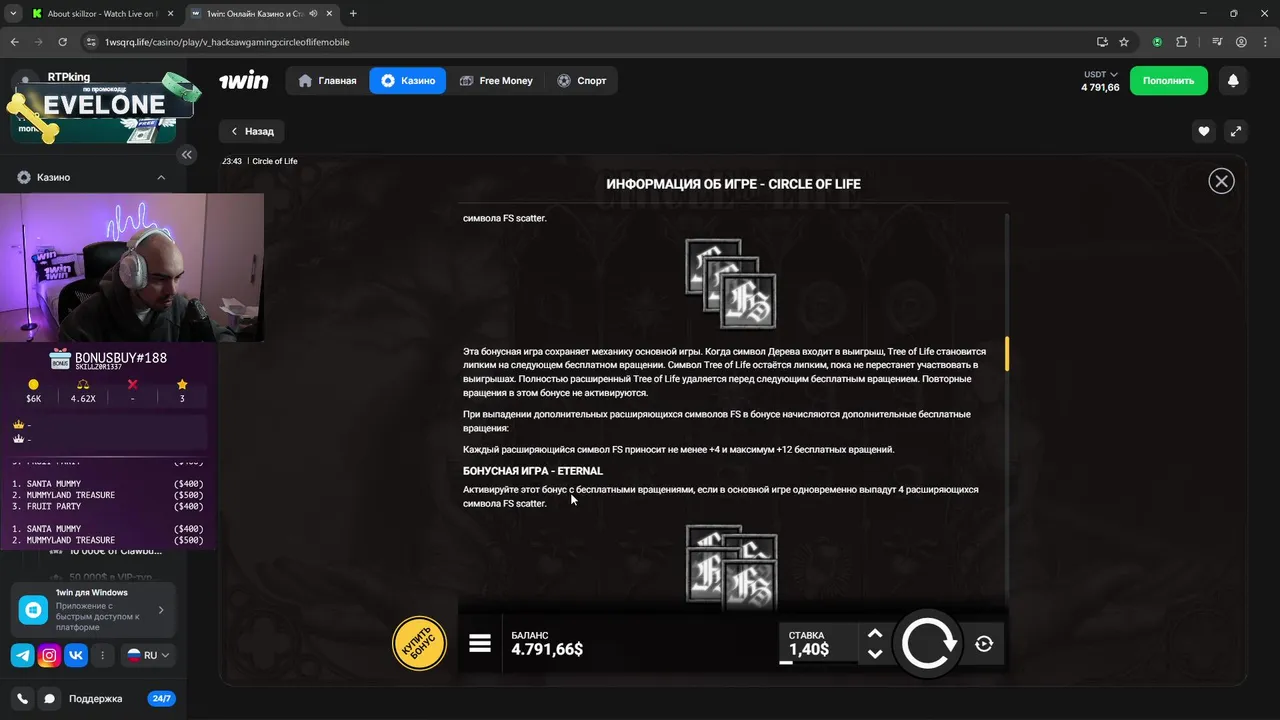The height and width of the screenshot is (720, 1280).
Task: Open 1win для Windows app banner
Action: point(93,610)
